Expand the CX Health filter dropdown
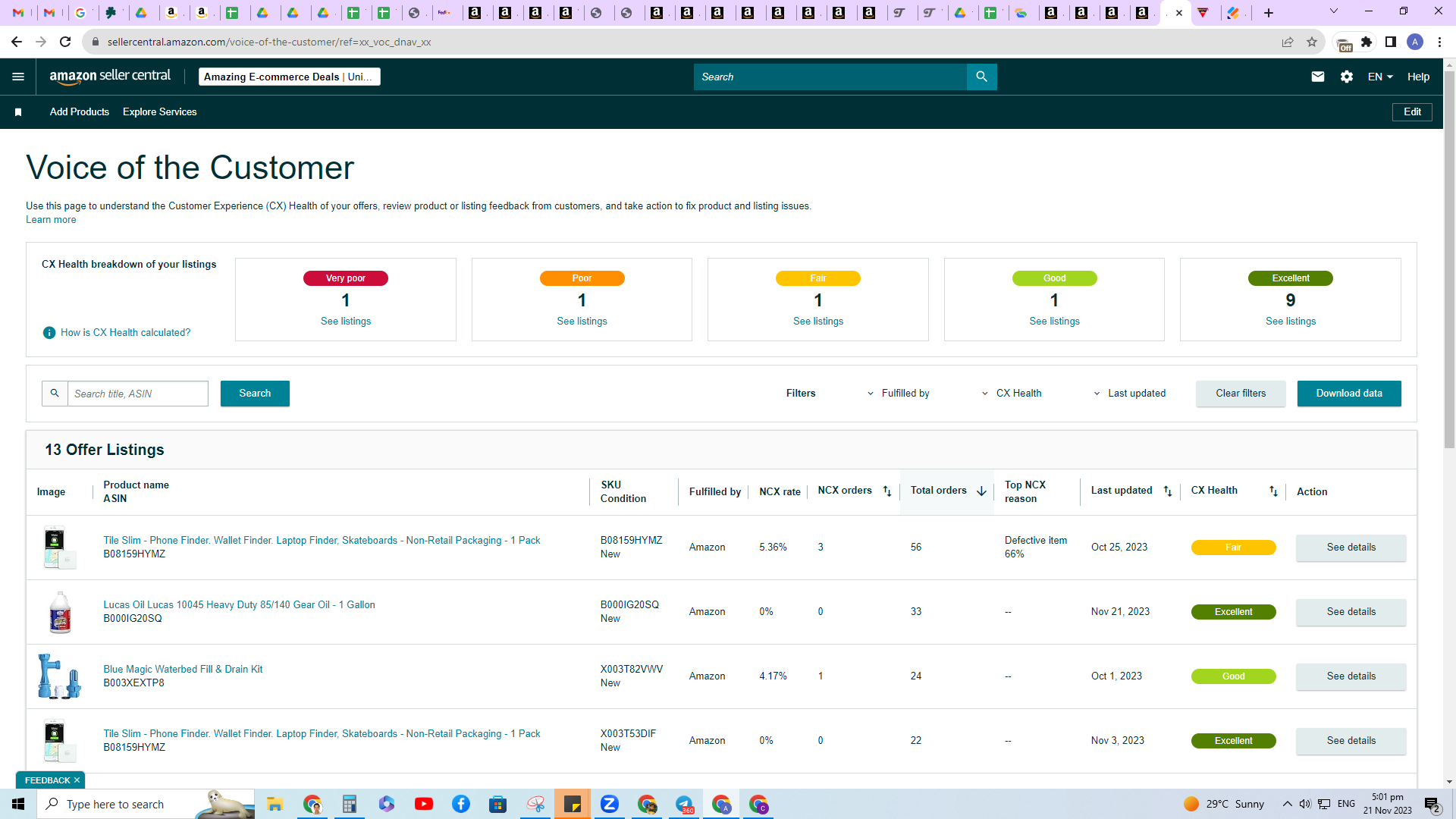1456x819 pixels. pyautogui.click(x=1012, y=394)
